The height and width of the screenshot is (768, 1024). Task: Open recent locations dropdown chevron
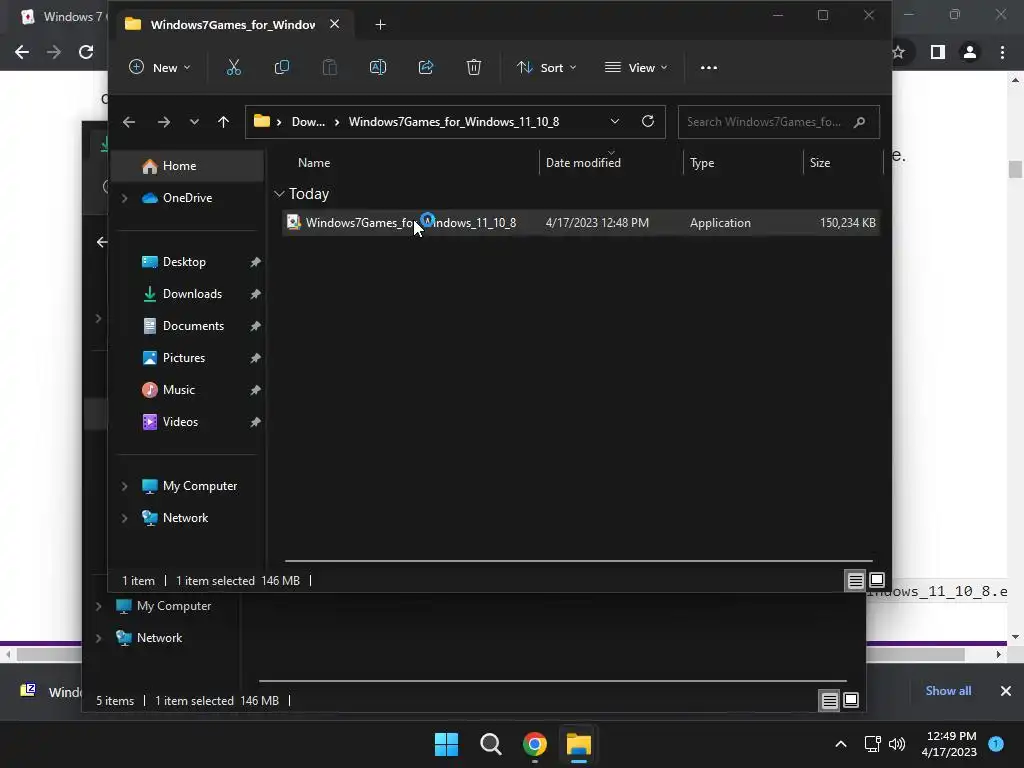point(194,121)
